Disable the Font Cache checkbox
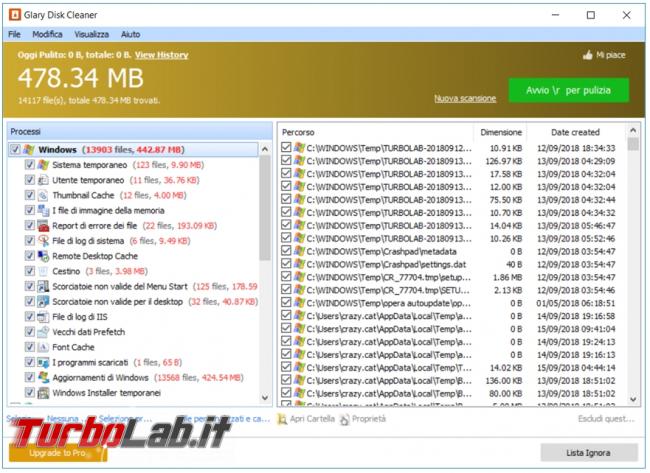Image resolution: width=650 pixels, height=473 pixels. point(29,347)
